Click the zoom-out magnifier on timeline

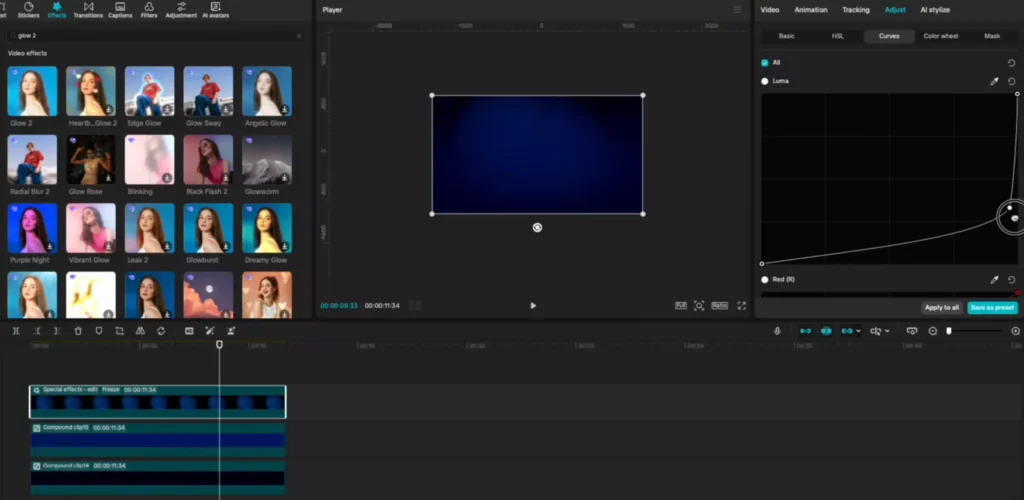tap(933, 331)
